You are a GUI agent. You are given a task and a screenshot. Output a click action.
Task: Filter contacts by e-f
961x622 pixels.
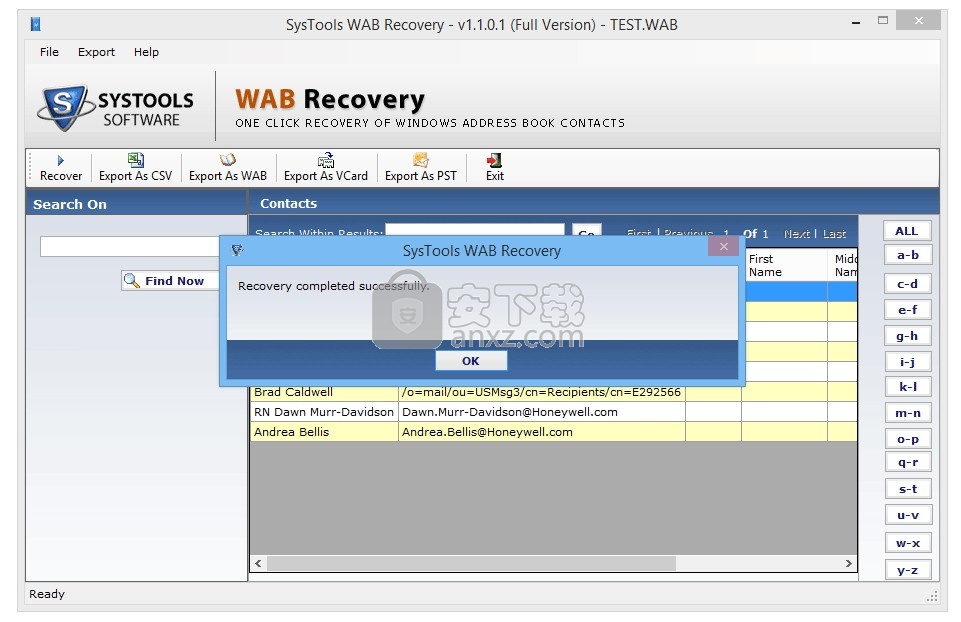908,310
